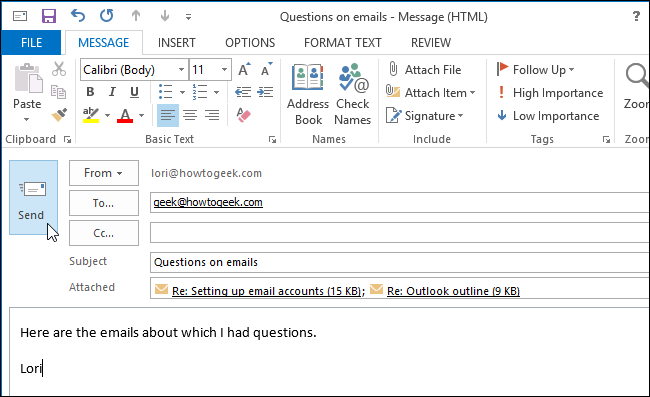Toggle Underline formatting
This screenshot has width=650, height=397.
134,92
